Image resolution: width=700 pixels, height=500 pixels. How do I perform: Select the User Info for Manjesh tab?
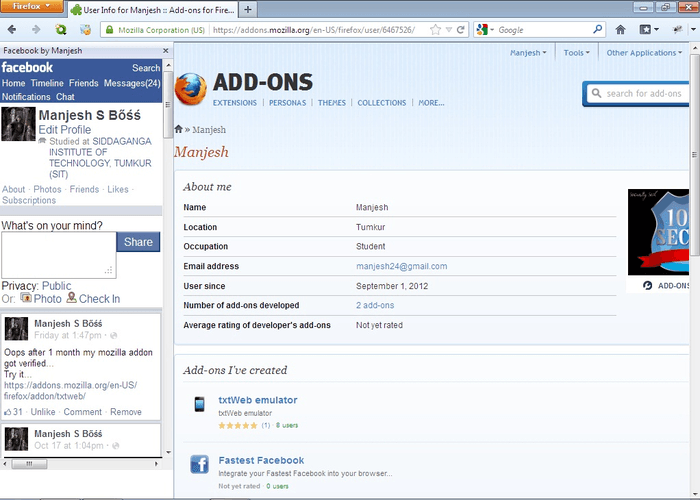(153, 9)
